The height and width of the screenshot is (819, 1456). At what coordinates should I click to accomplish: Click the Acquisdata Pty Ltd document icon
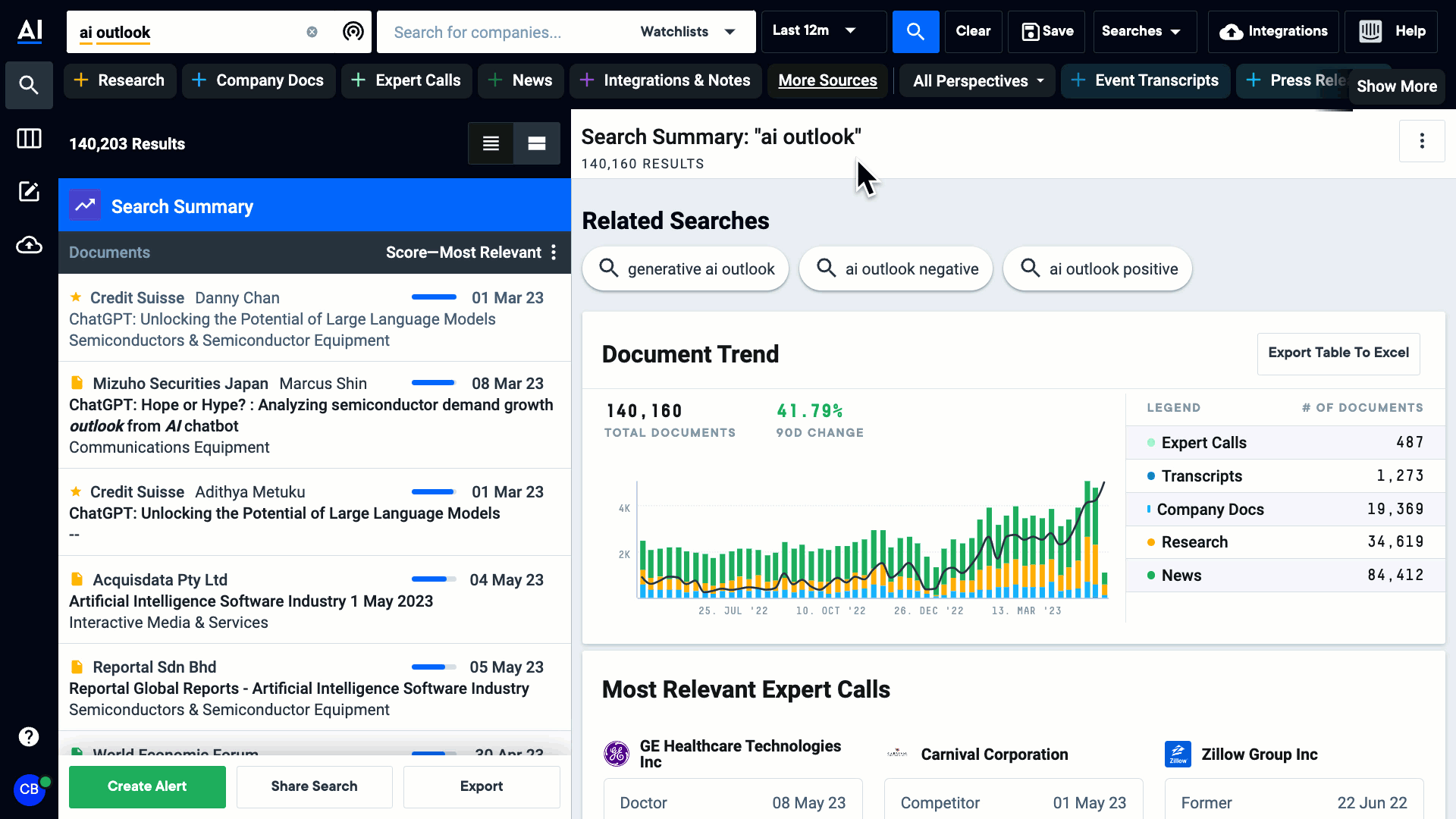[x=77, y=579]
